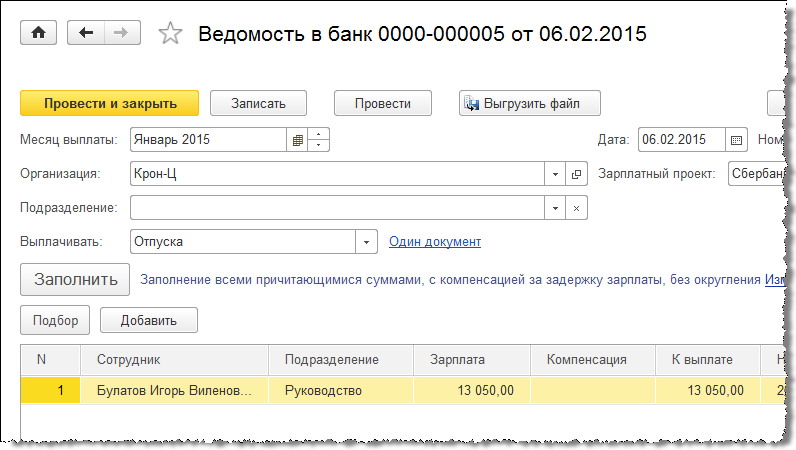
Task: Open month selector for Месяц выплаты
Action: (x=297, y=140)
